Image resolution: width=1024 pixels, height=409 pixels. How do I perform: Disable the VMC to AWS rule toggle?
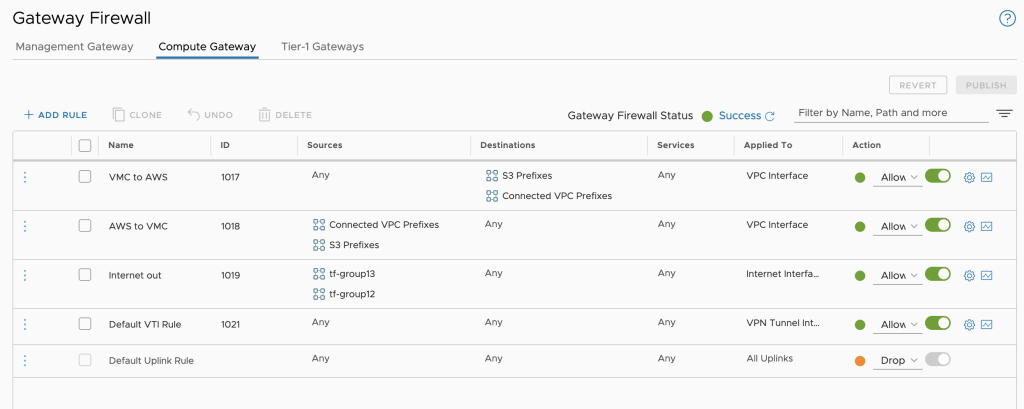938,177
